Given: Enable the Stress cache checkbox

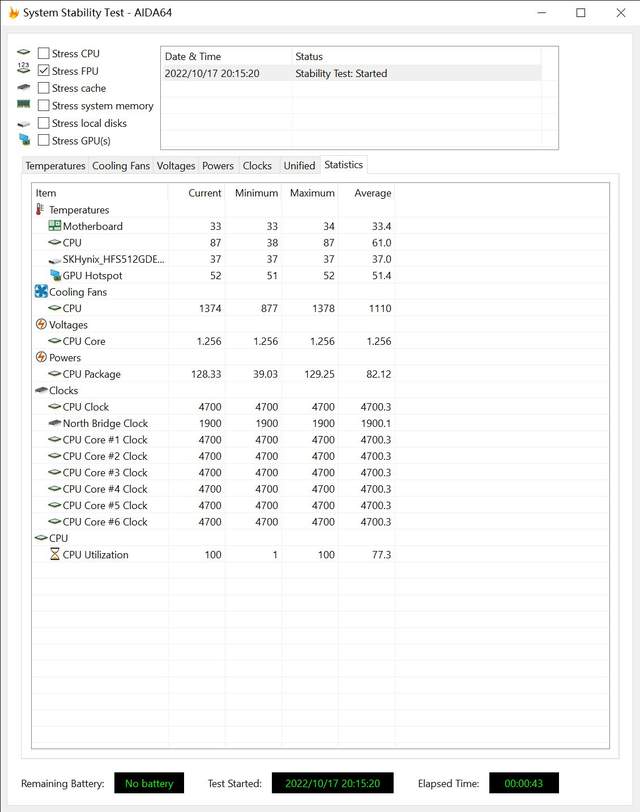Looking at the screenshot, I should pyautogui.click(x=44, y=88).
